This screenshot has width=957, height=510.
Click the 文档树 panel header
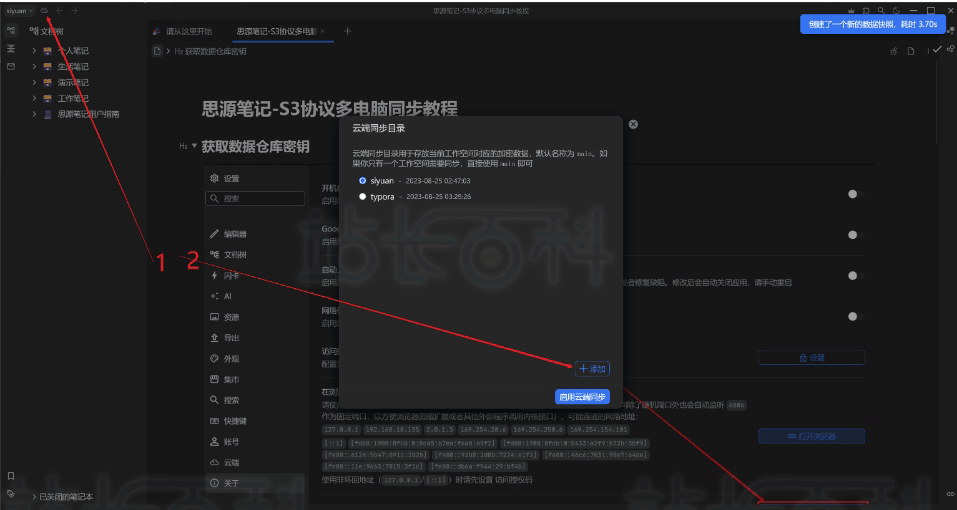(x=46, y=31)
